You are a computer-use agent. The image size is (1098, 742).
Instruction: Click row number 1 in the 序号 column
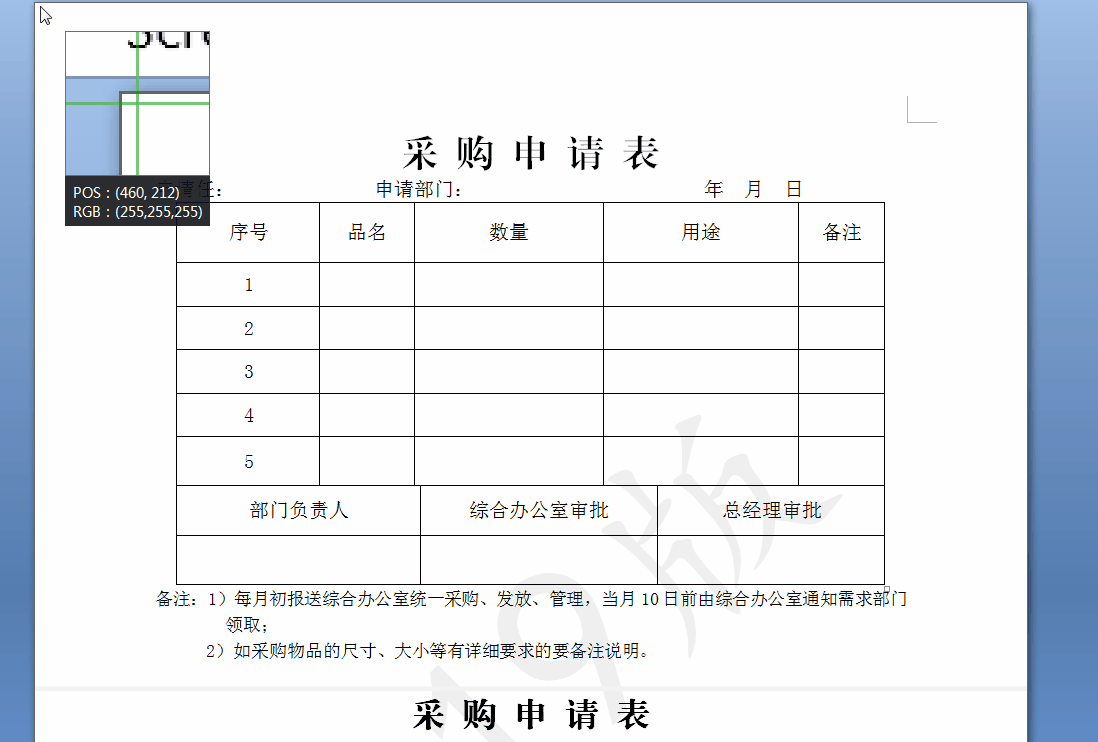(x=249, y=285)
